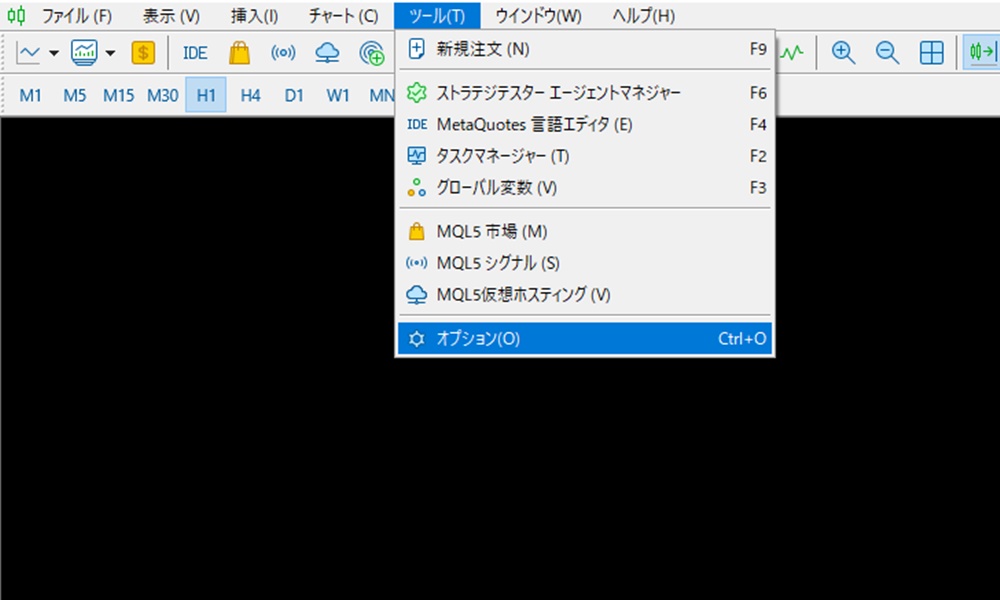Tile chart windows using the grid icon

point(931,53)
